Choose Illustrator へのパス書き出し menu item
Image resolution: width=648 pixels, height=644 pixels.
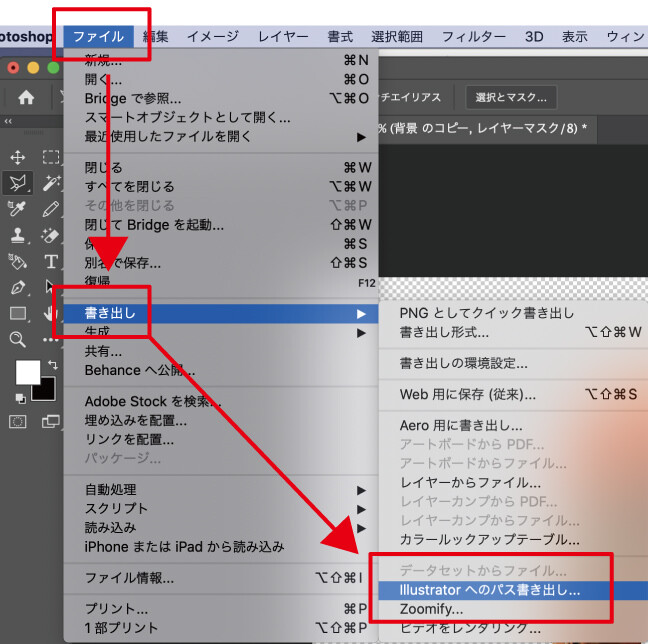click(x=489, y=590)
